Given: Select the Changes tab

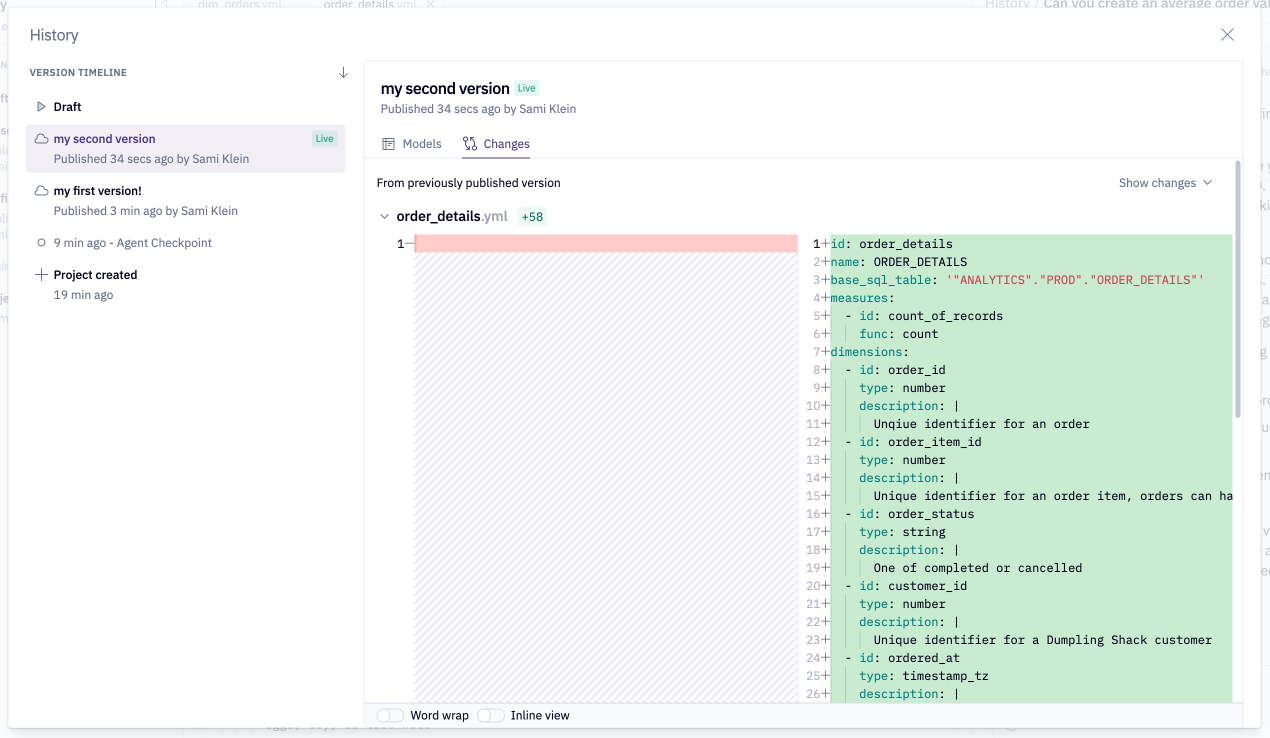Looking at the screenshot, I should tap(506, 144).
